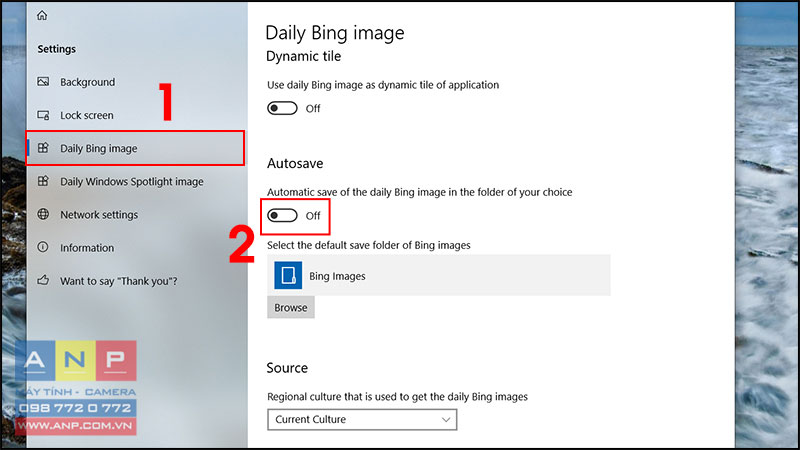Click the Browse button
The height and width of the screenshot is (450, 800).
(x=291, y=308)
